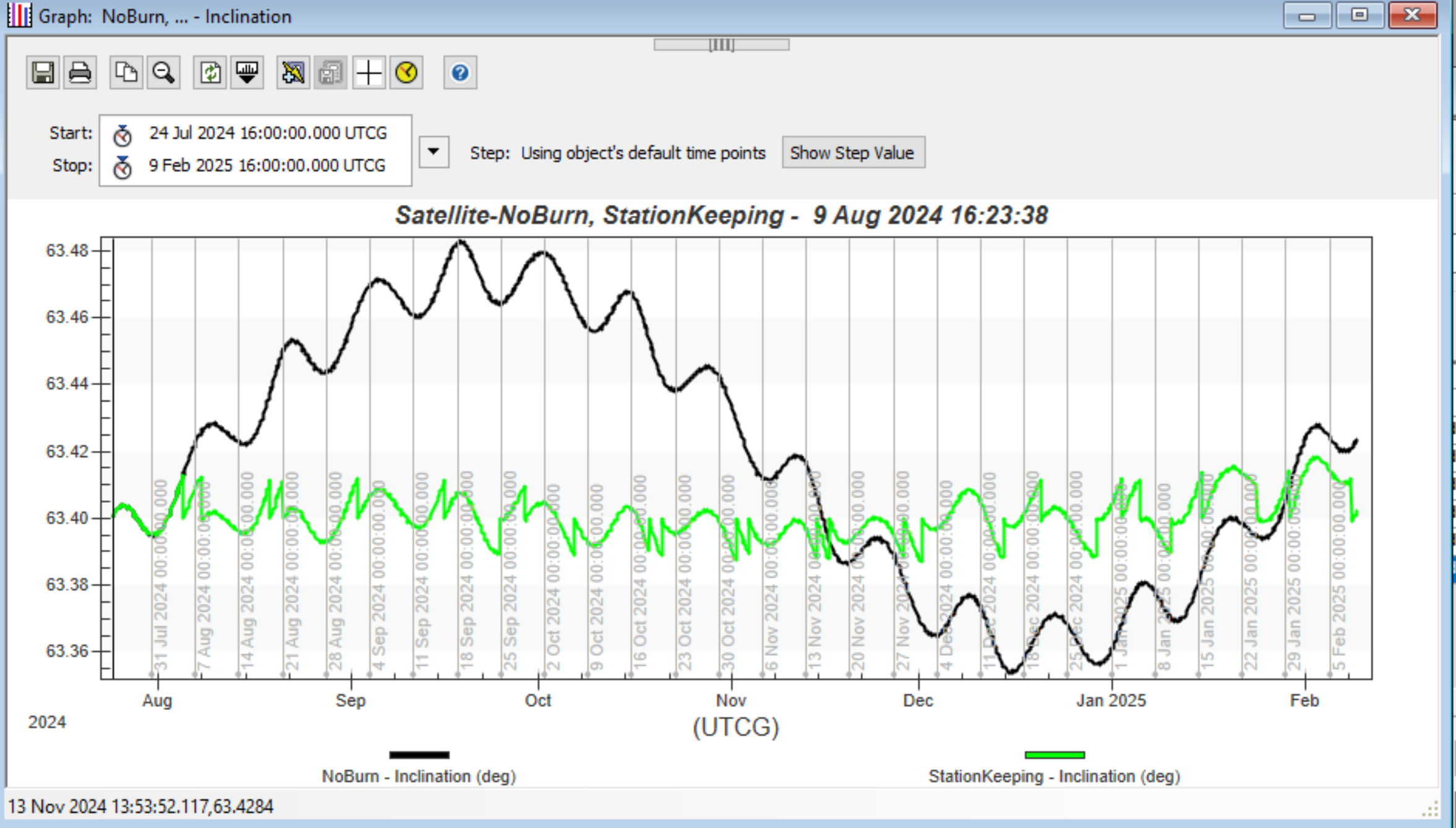This screenshot has width=1456, height=828.
Task: Click the "2024" year label under axis
Action: (x=47, y=722)
